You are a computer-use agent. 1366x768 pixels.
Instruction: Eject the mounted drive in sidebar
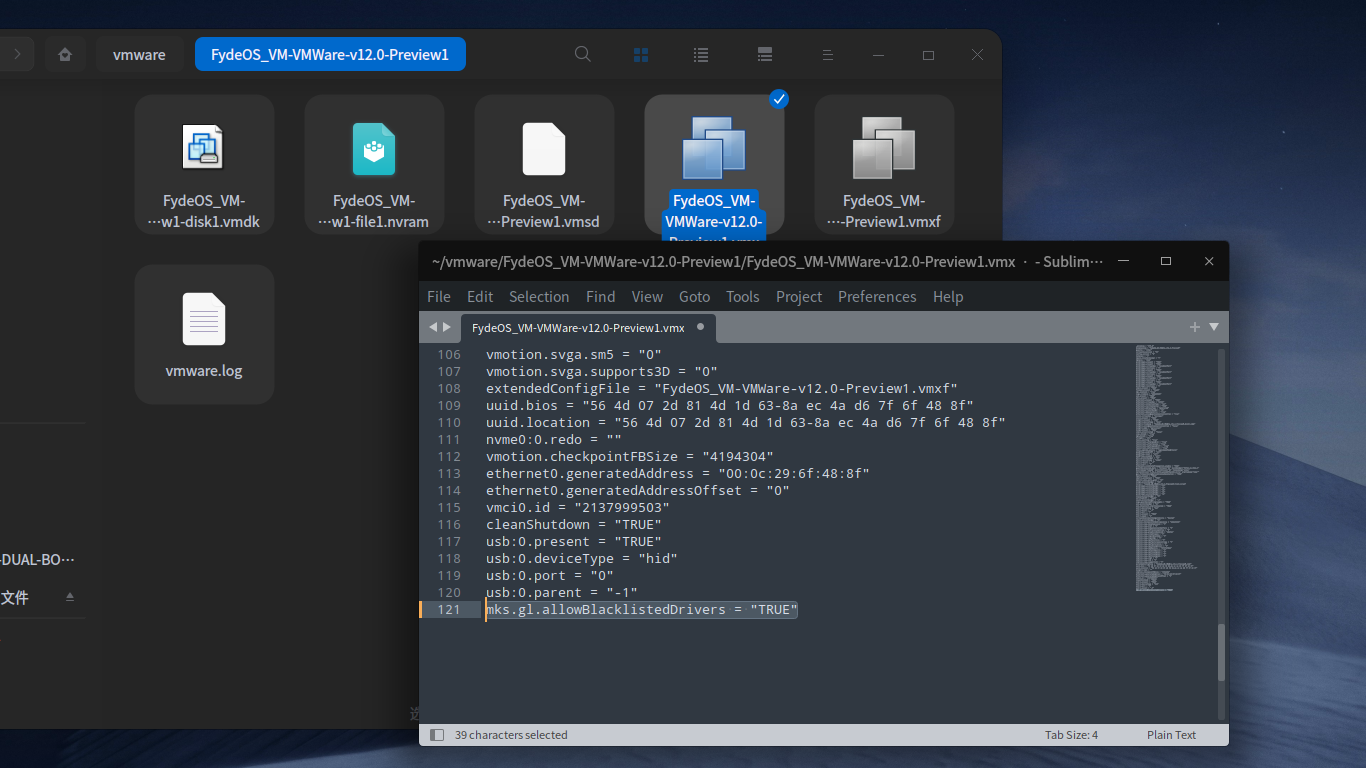[70, 597]
